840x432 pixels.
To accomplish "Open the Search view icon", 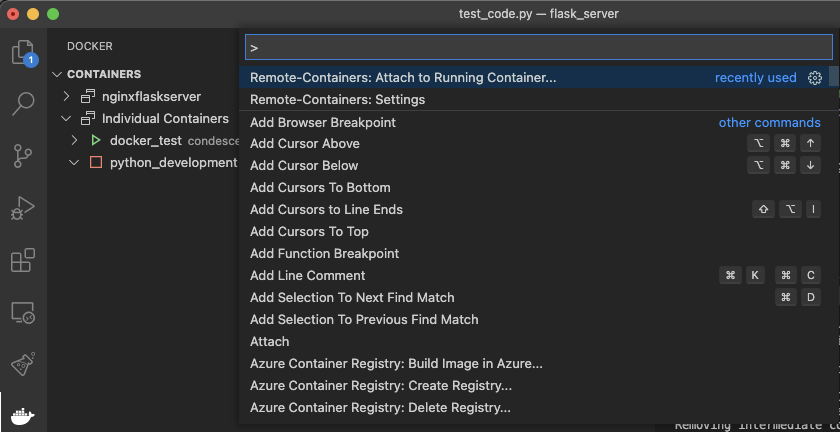I will [x=23, y=103].
